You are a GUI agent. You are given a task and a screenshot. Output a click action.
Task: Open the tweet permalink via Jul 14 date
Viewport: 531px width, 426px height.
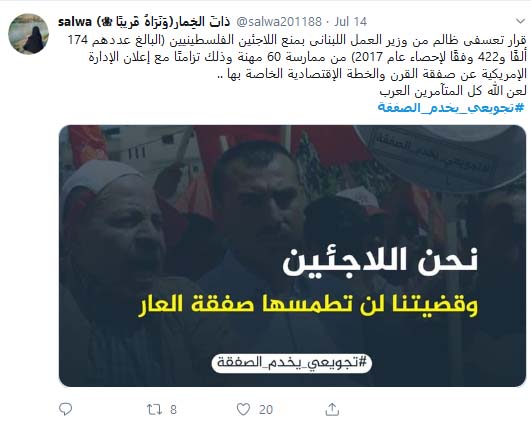pyautogui.click(x=351, y=22)
